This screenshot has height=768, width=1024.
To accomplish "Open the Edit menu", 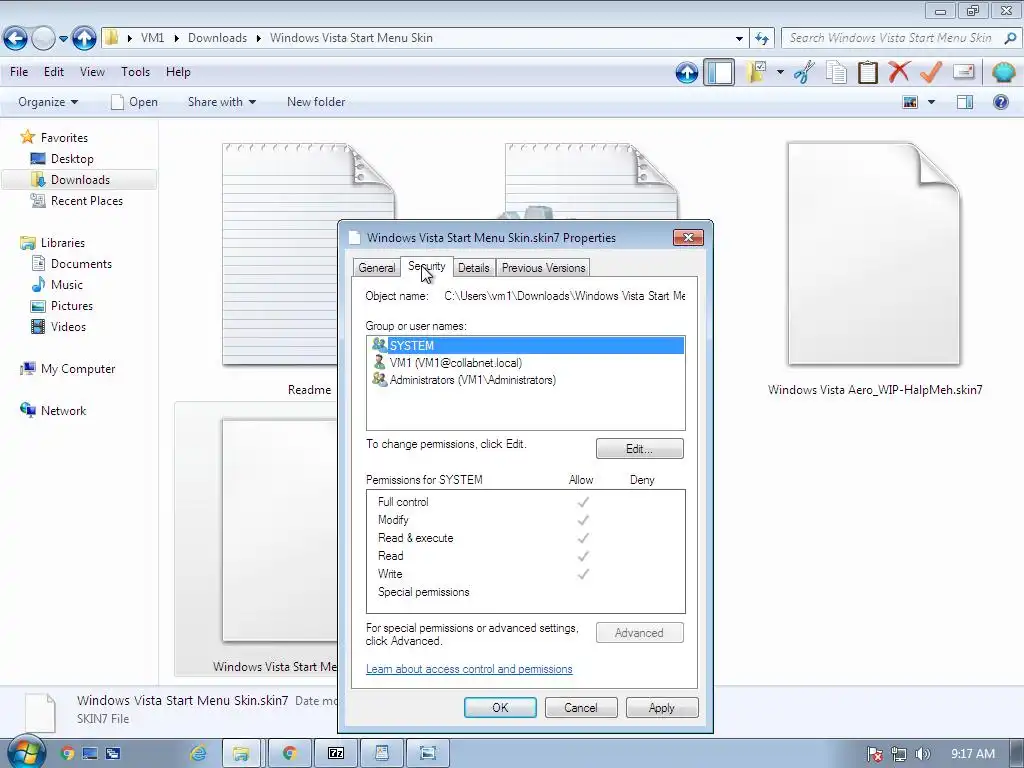I will click(54, 72).
